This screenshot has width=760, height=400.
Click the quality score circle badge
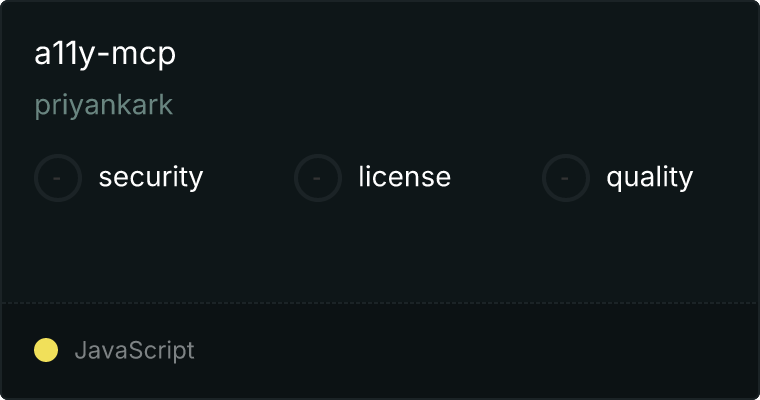point(566,178)
